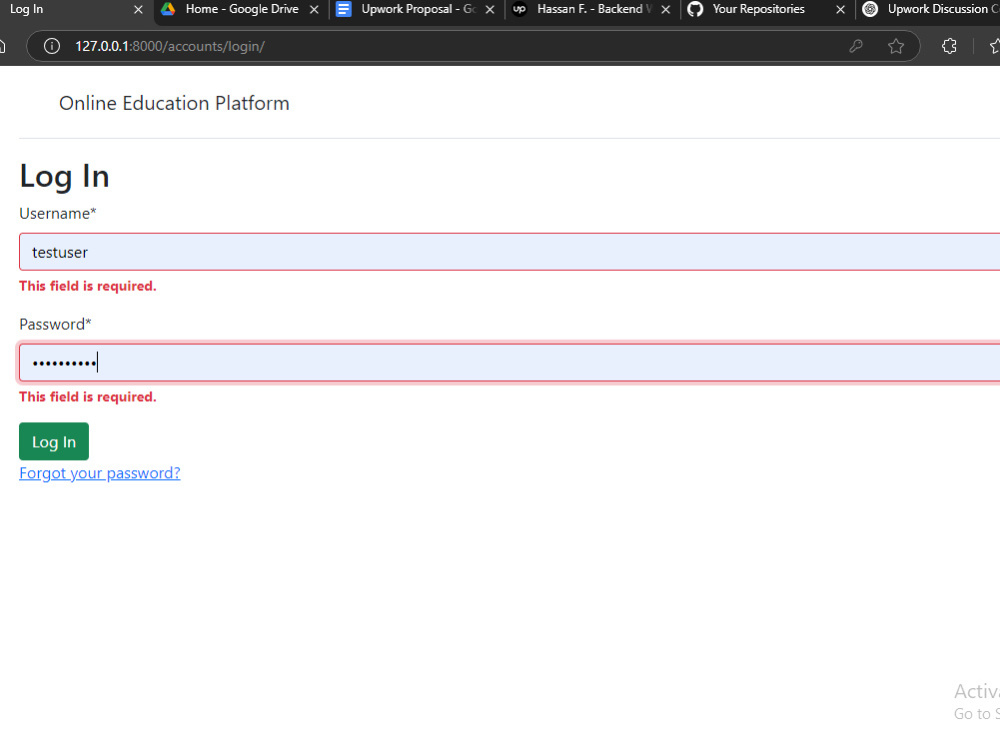Viewport: 1000px width, 750px height.
Task: Close the Upwork Proposal tab
Action: (x=490, y=10)
